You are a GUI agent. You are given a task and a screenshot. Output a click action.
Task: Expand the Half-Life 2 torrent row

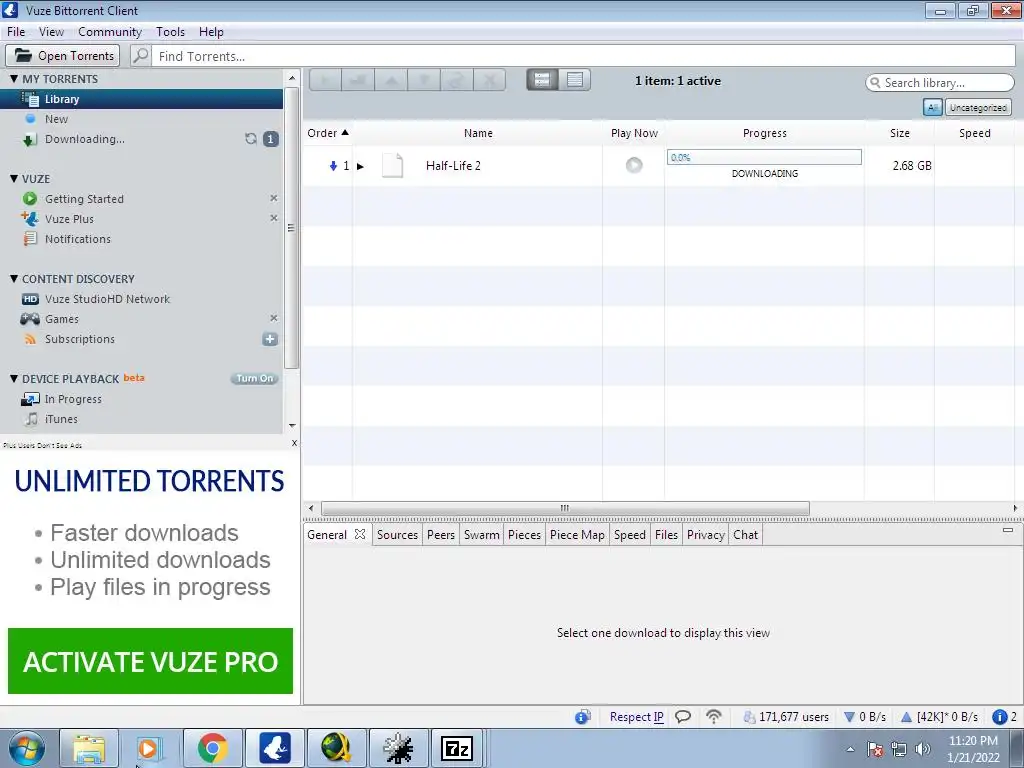pos(360,166)
